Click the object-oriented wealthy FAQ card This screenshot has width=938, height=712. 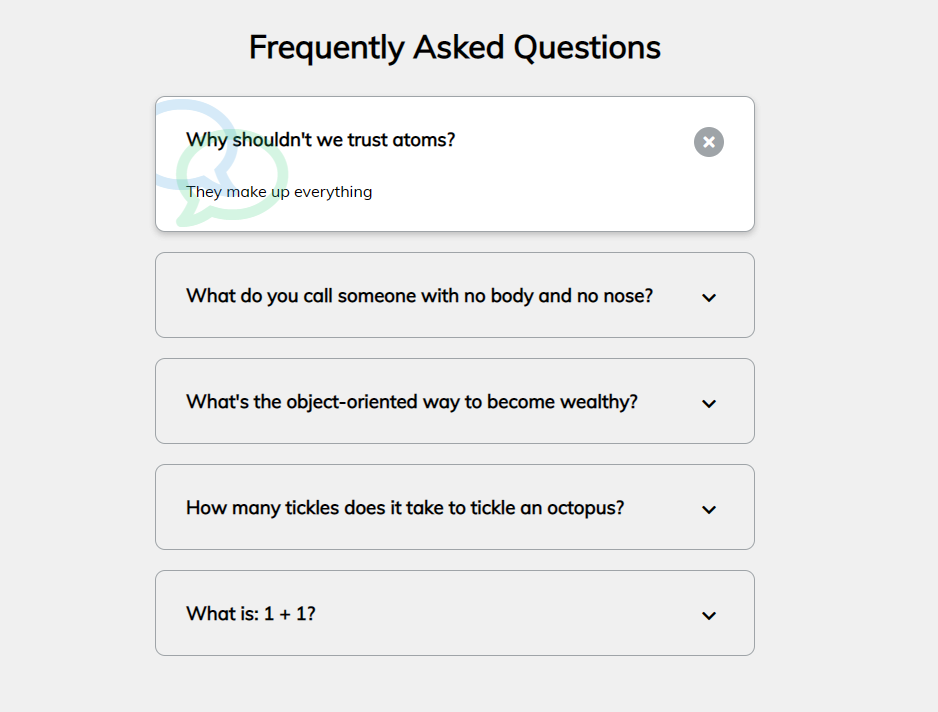455,431
